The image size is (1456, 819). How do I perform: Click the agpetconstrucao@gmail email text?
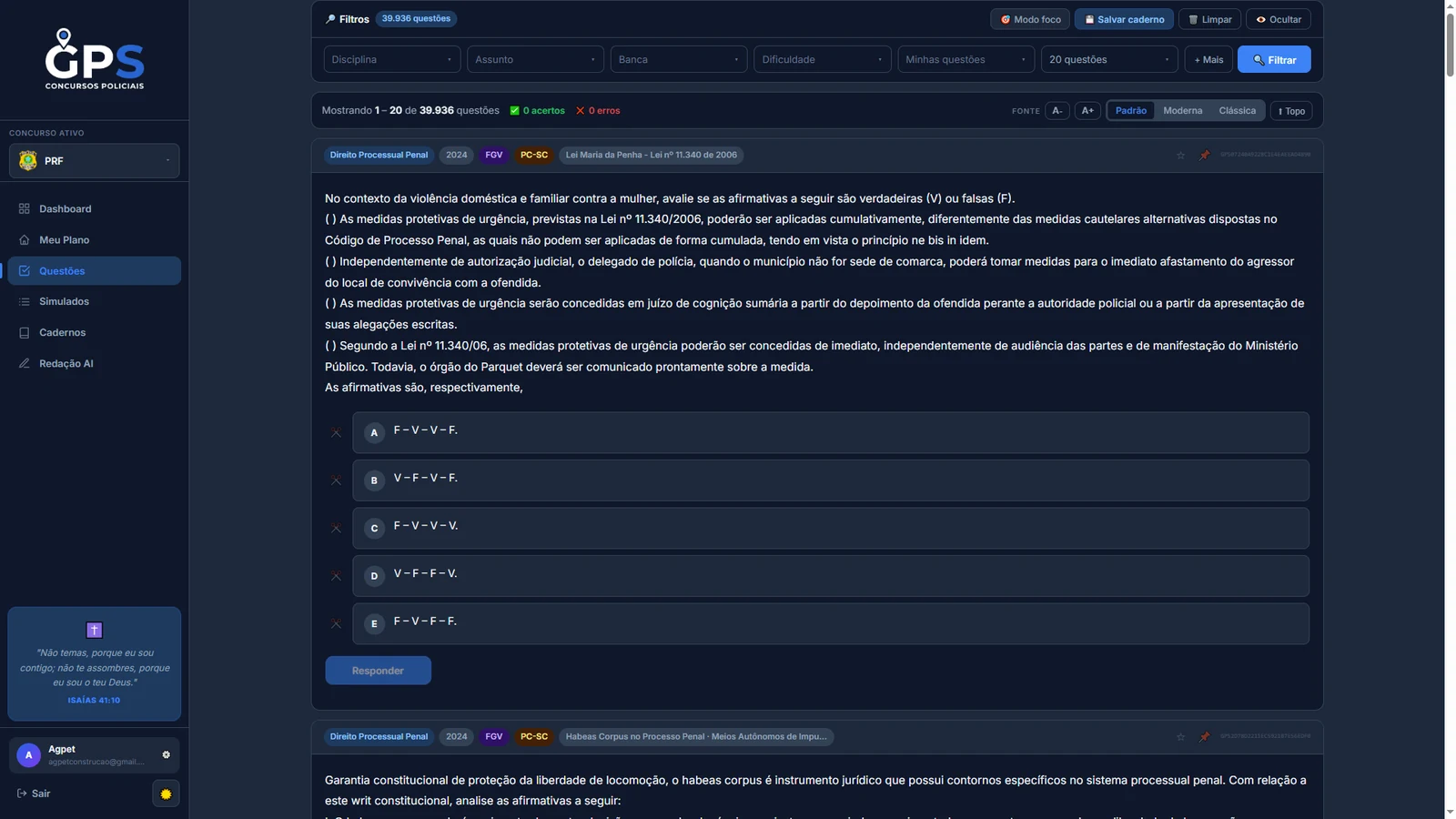[x=96, y=762]
